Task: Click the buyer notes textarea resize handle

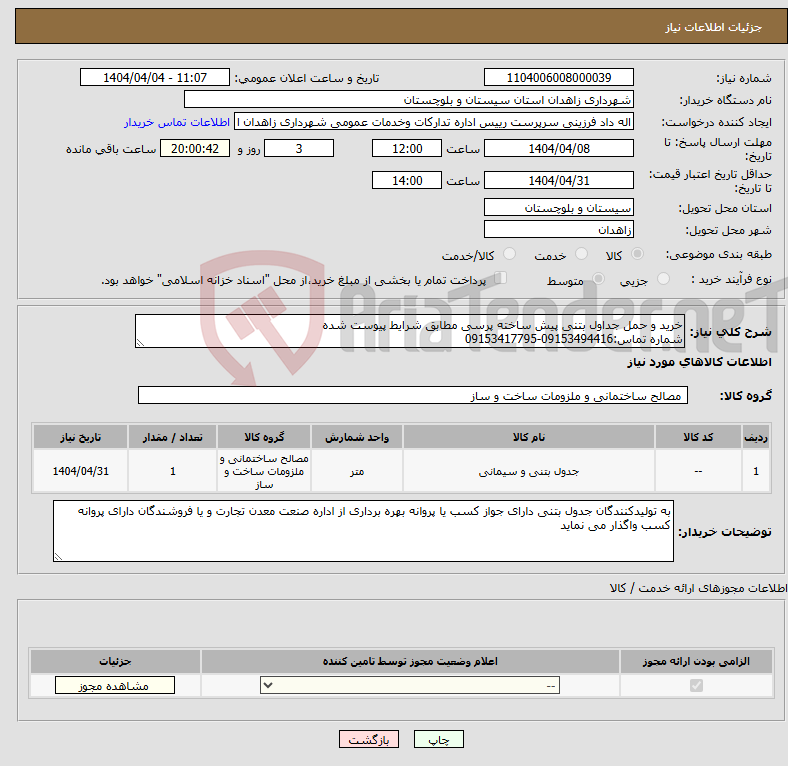Action: coord(58,556)
